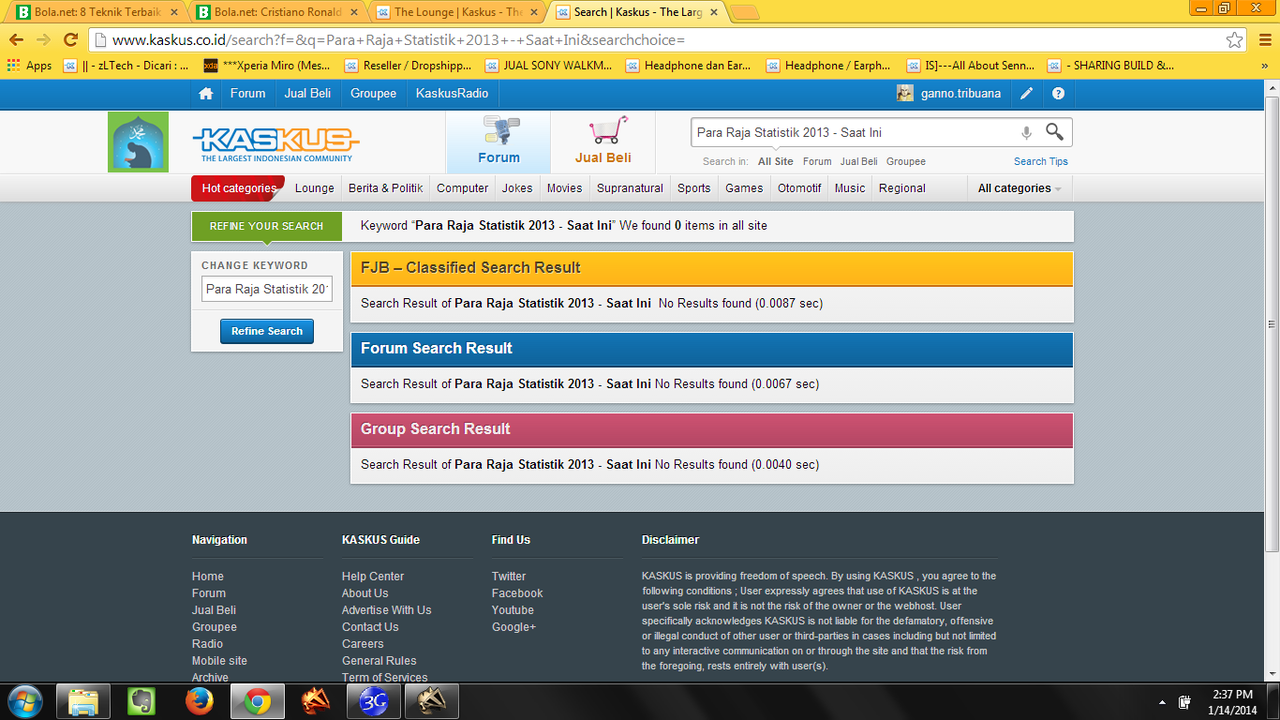Open the Jokes category

tap(517, 188)
